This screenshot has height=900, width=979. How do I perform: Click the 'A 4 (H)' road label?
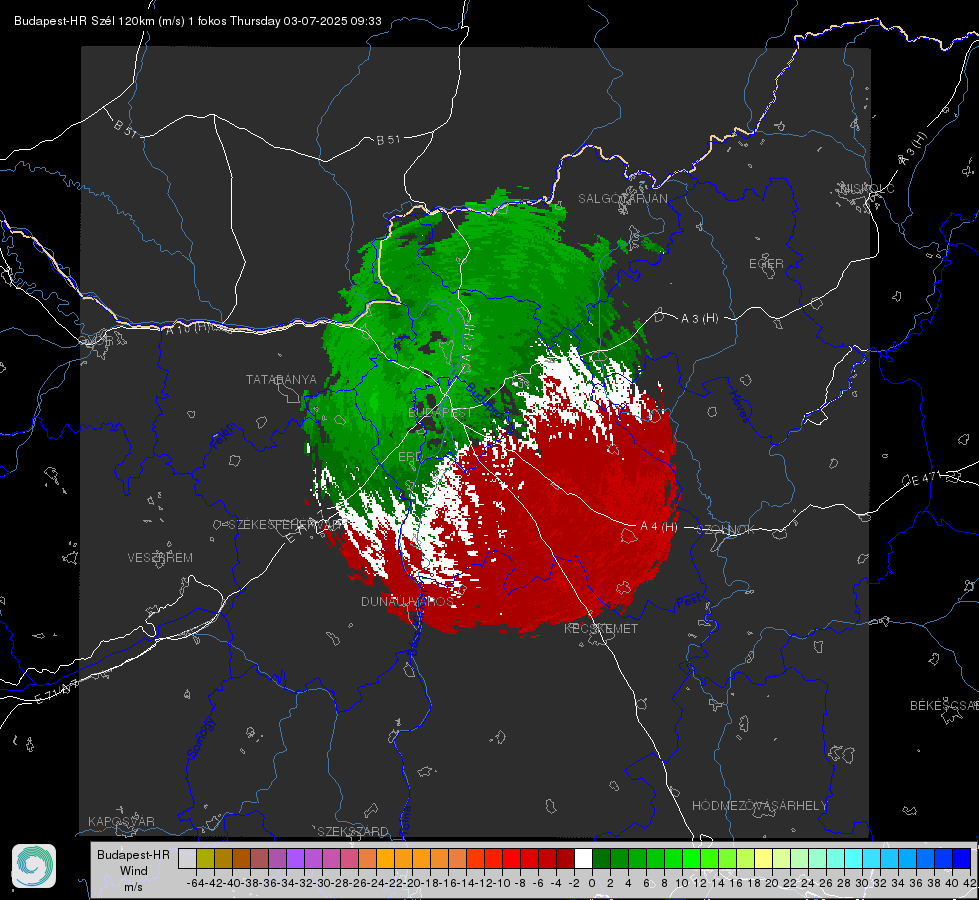659,527
